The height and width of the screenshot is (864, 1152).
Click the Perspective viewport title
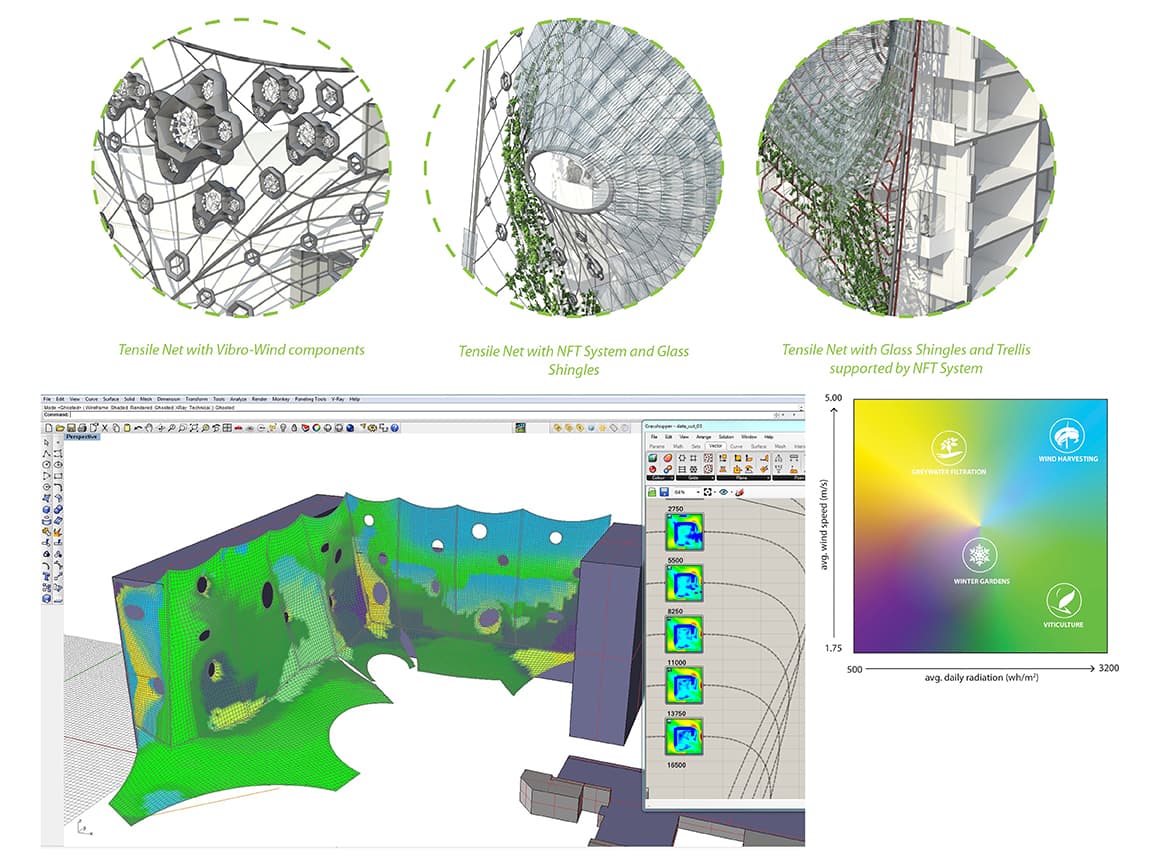(x=81, y=436)
